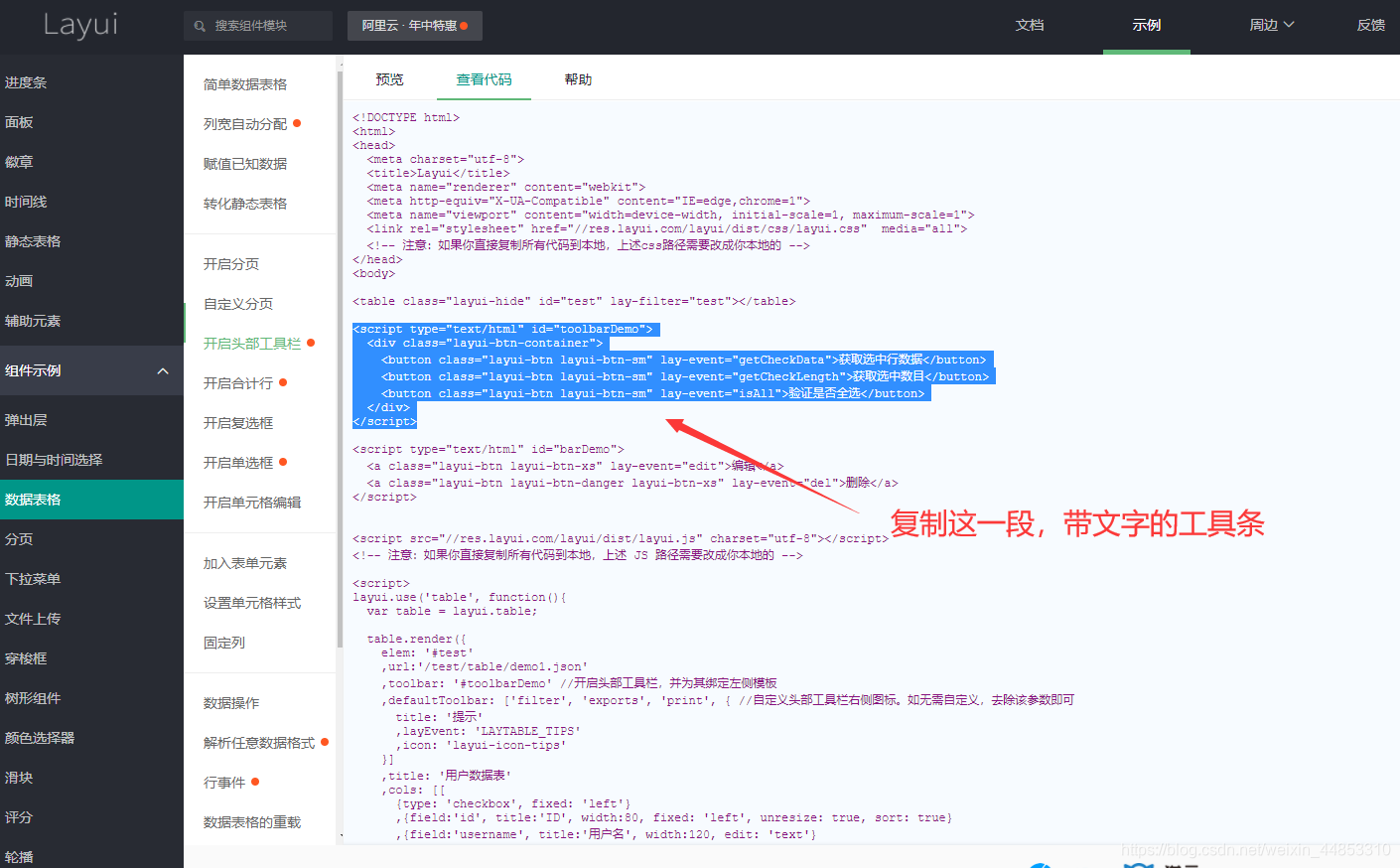Switch to the 预览 tab
The height and width of the screenshot is (868, 1400).
(390, 79)
